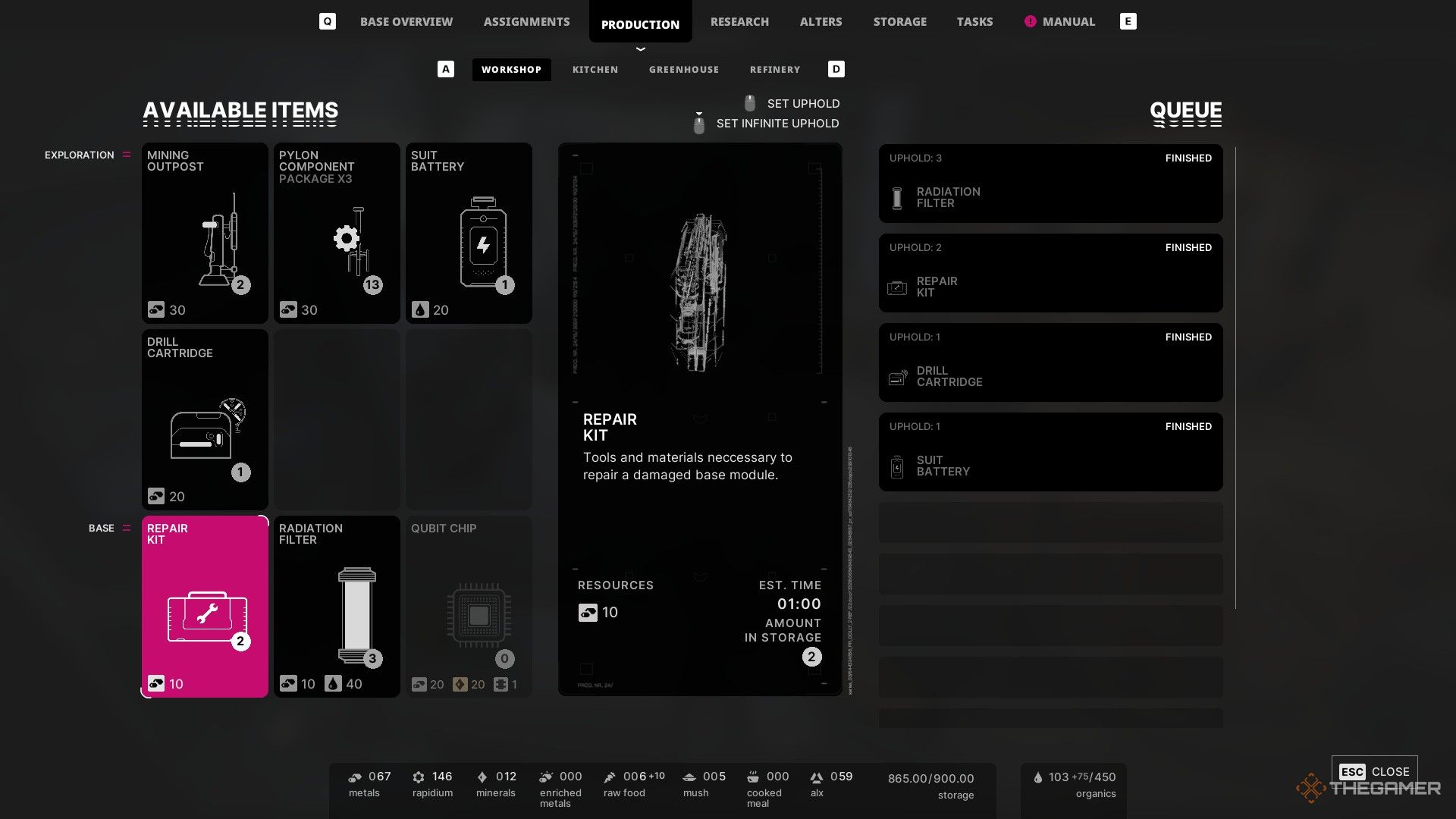1456x819 pixels.
Task: Click the E key next-tab button
Action: [1128, 21]
